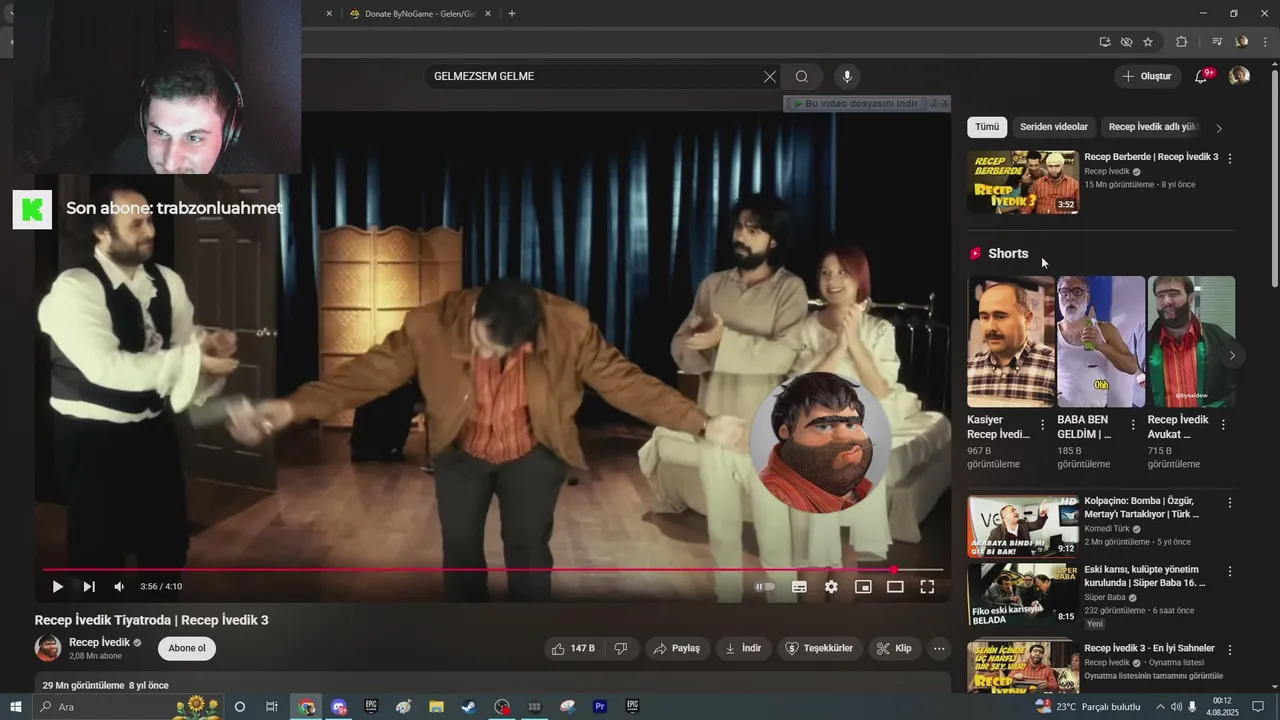Click the install app icon in address bar
Viewport: 1280px width, 720px height.
coord(1105,42)
